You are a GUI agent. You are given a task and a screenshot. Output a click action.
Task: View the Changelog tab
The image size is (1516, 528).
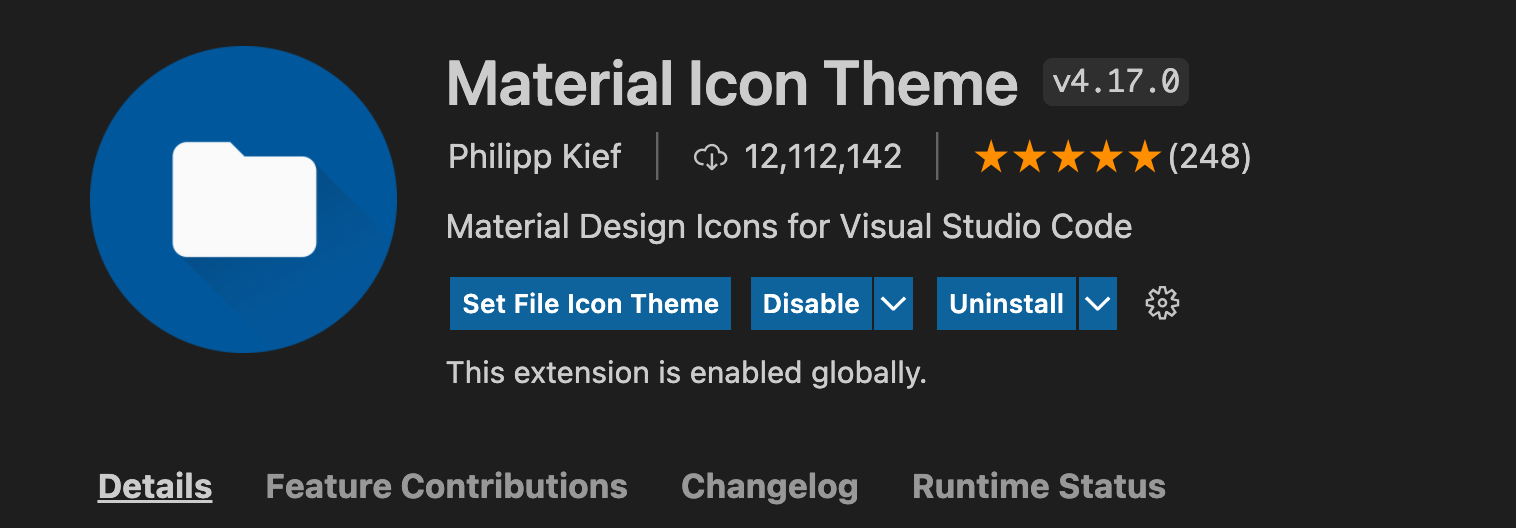click(x=769, y=487)
